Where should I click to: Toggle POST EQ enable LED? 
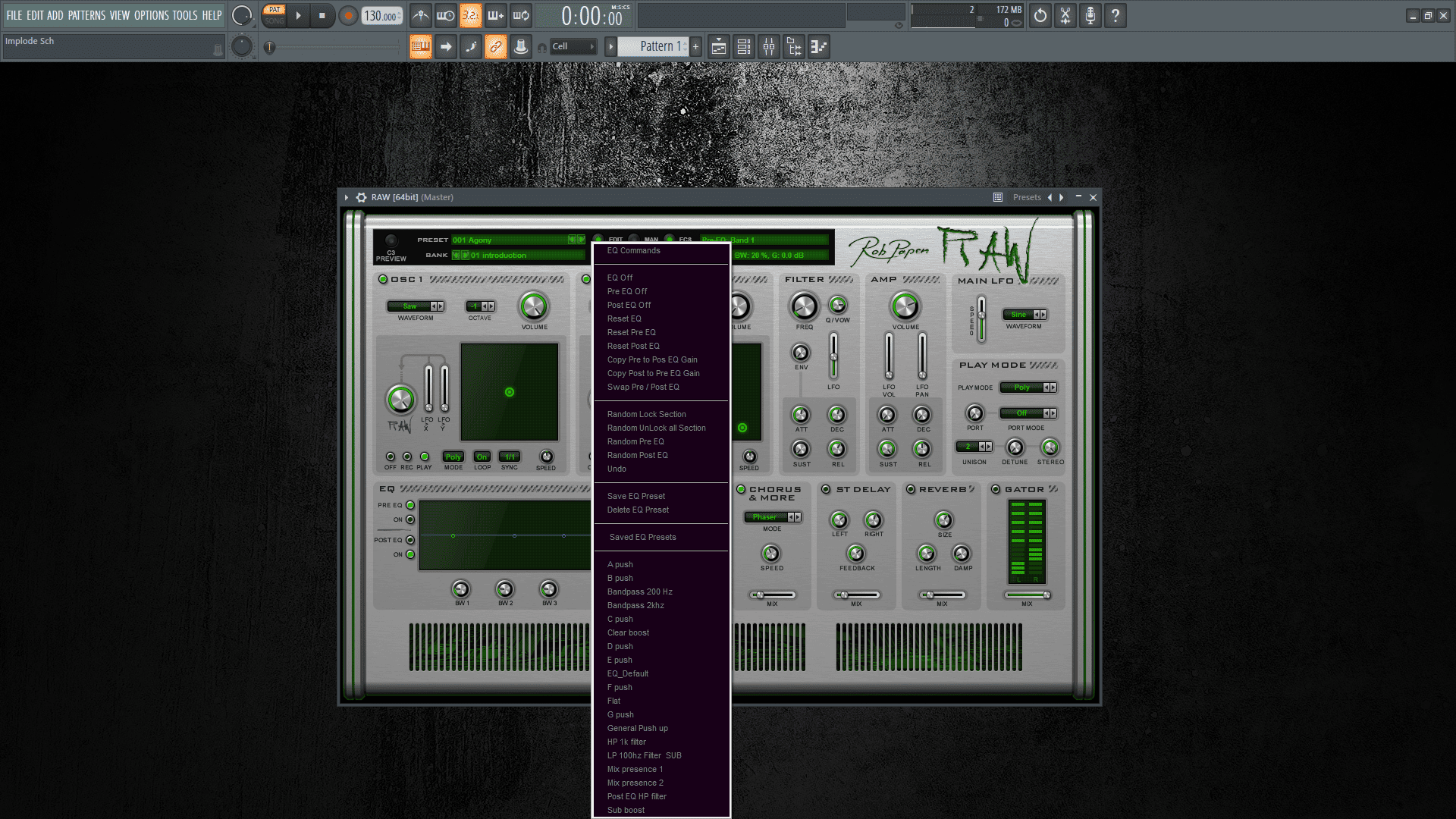[410, 540]
